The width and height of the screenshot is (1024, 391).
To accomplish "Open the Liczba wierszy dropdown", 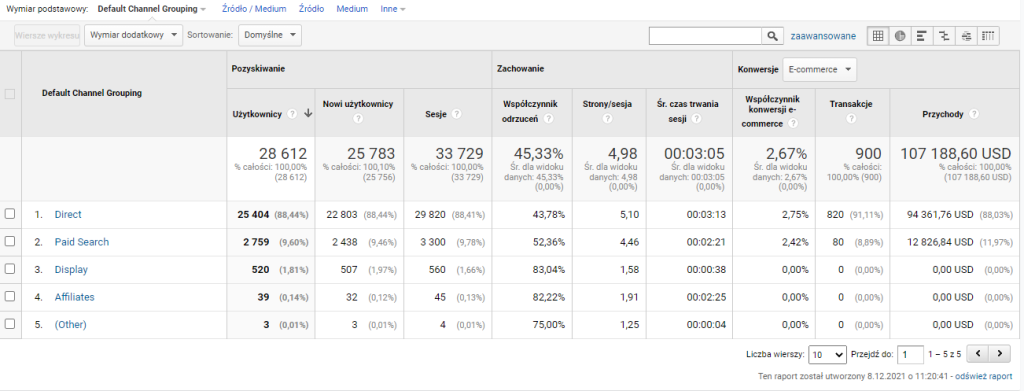I will coord(827,354).
